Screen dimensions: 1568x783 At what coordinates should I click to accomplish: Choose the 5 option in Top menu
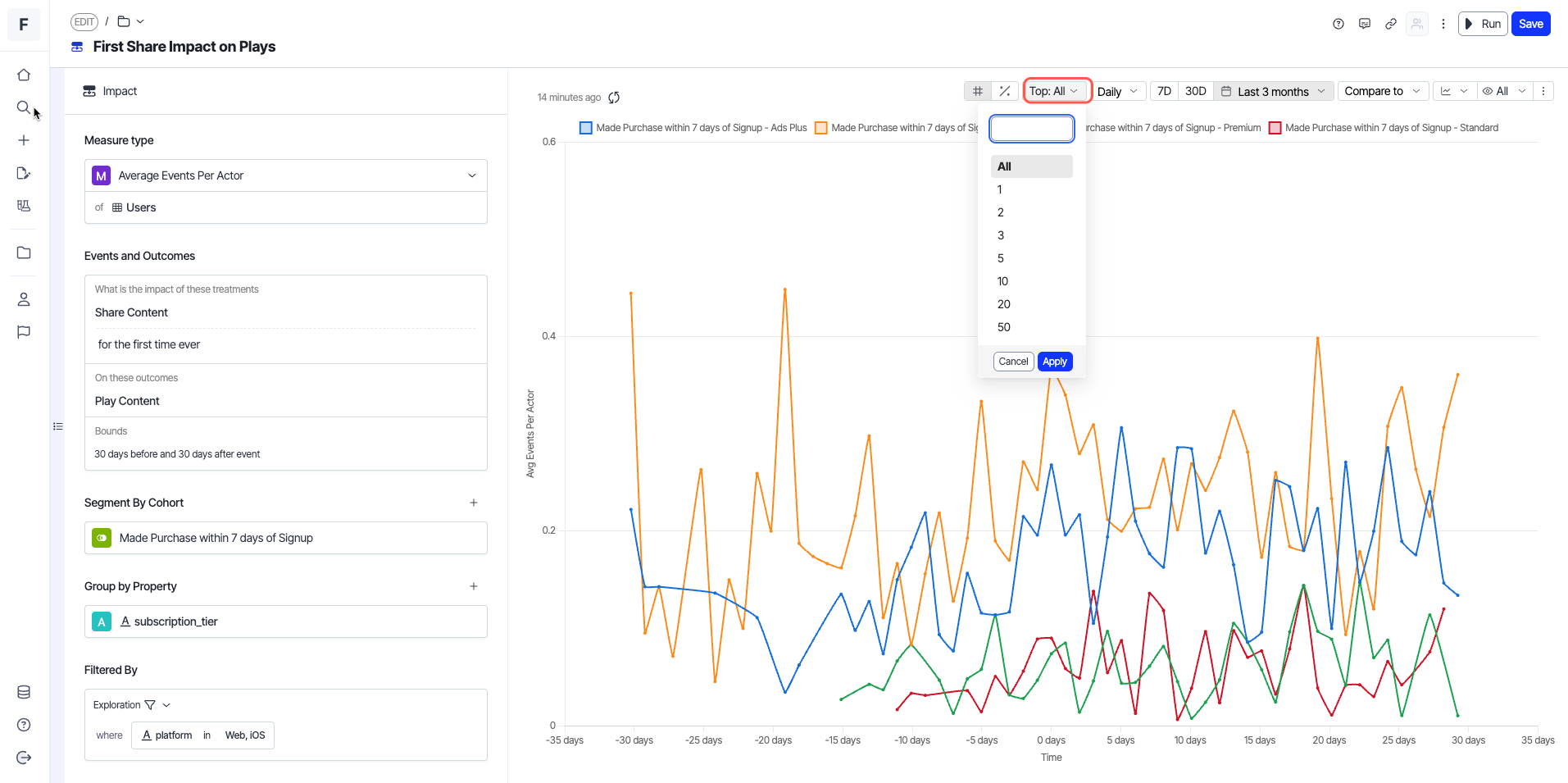(x=1000, y=258)
